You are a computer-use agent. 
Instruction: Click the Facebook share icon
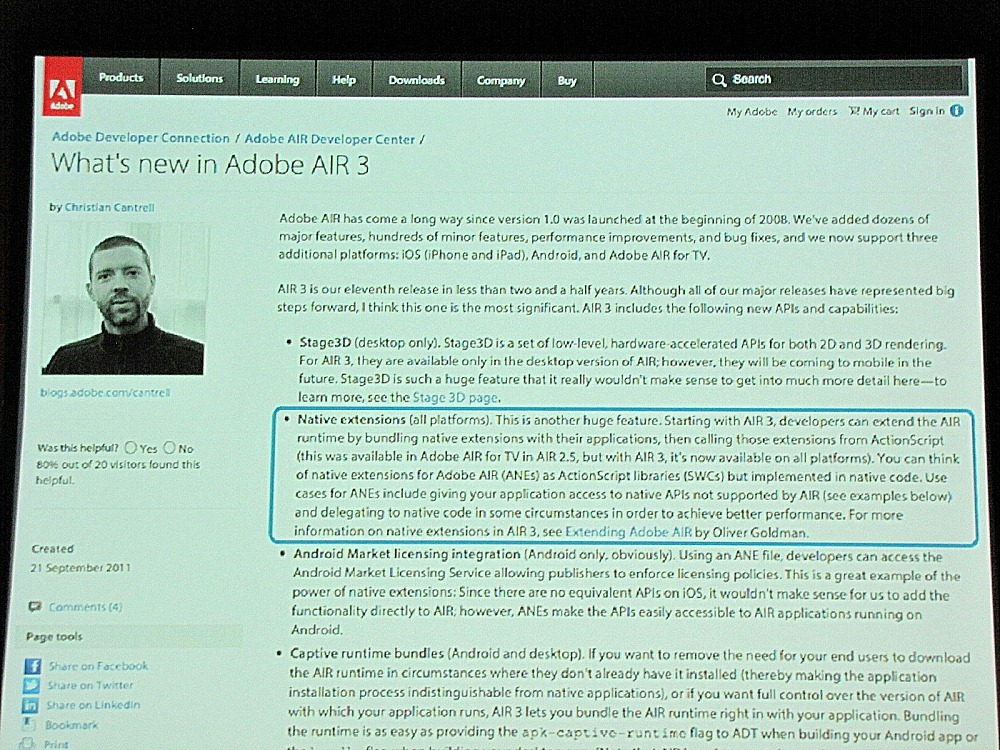[x=33, y=666]
